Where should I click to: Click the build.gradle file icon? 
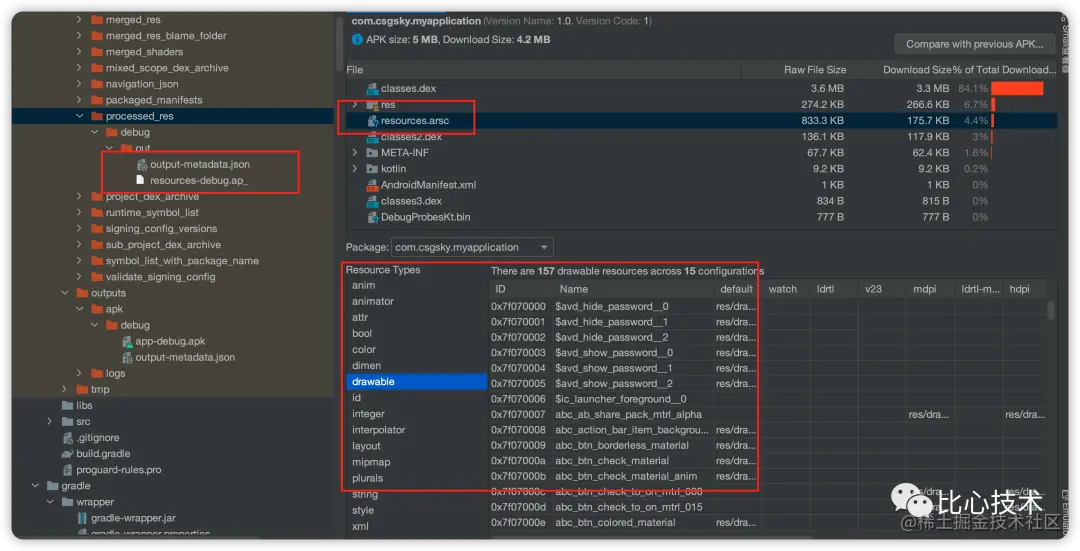click(x=67, y=454)
